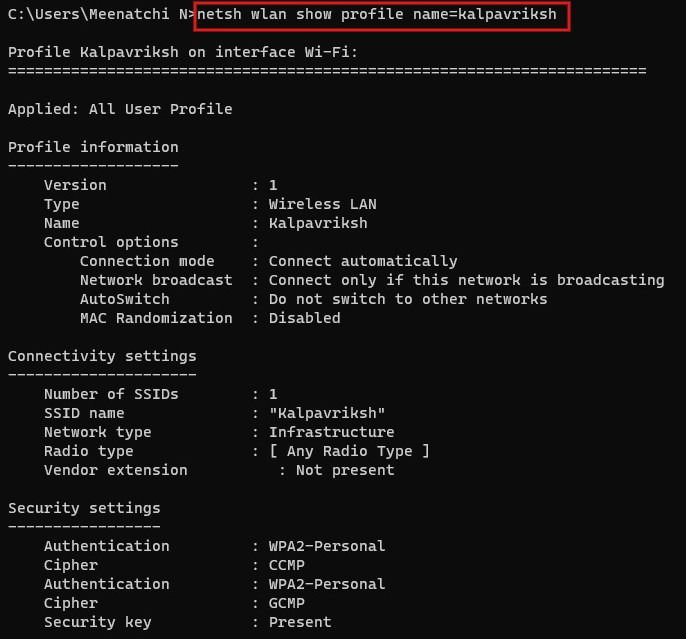686x639 pixels.
Task: Click the command prompt path C:\Users\Meenatchi N
Action: point(96,15)
